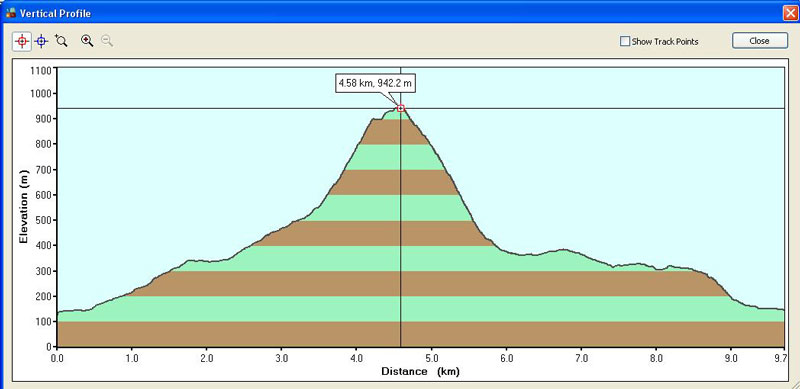
Task: Click the 'Vertical Profile' window title text
Action: pos(55,13)
